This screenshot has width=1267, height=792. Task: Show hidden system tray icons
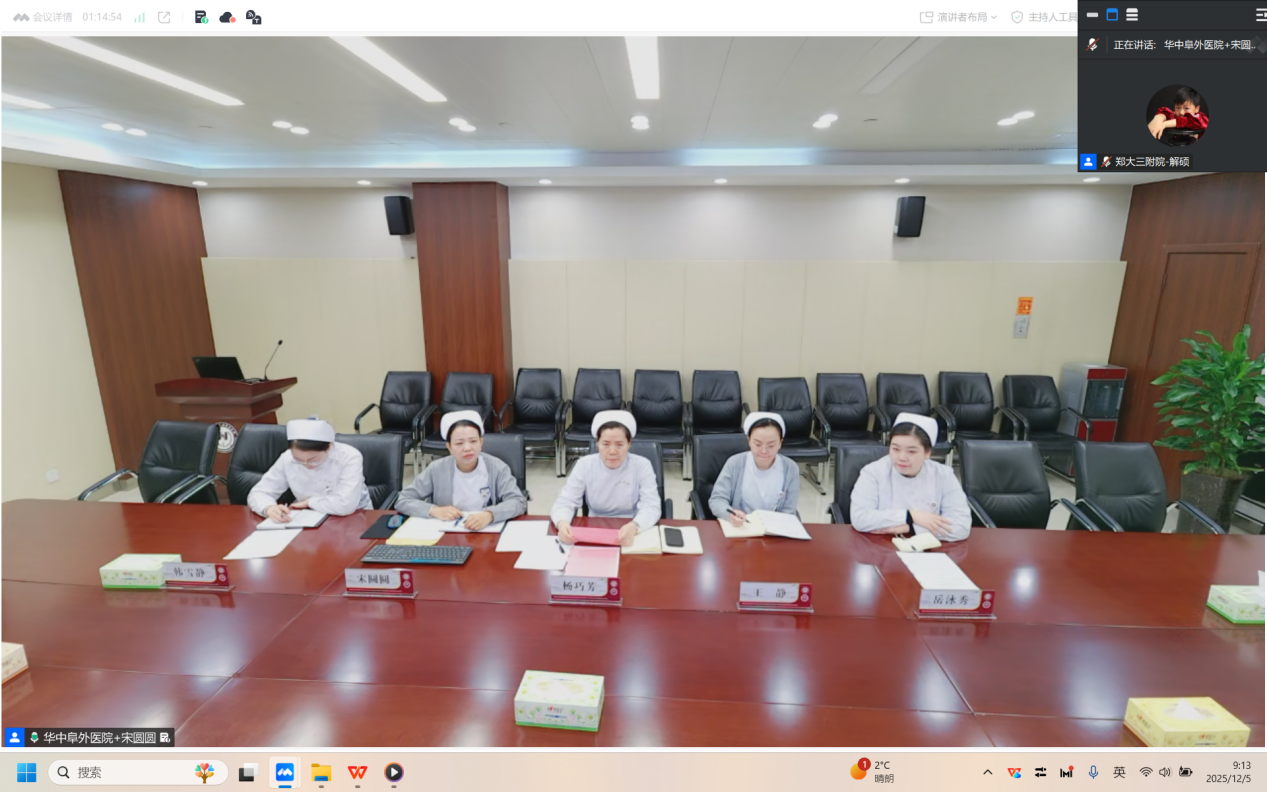tap(988, 772)
